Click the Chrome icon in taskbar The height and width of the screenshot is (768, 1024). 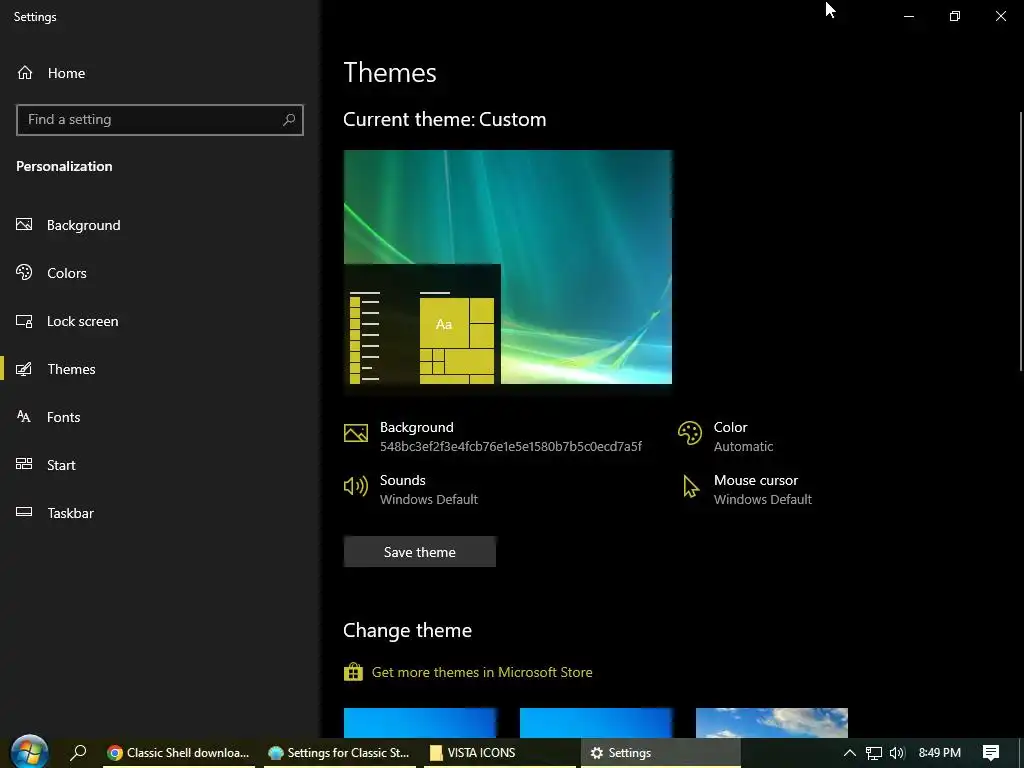pyautogui.click(x=115, y=753)
